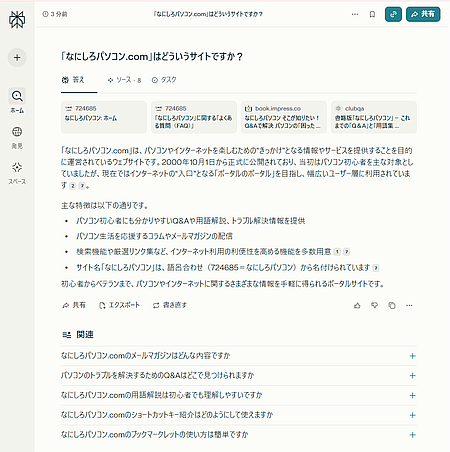This screenshot has height=452, width=450.
Task: Open related link なにしろパソコン.comのメールマガジンはどんな内容ですか
Action: coord(145,356)
